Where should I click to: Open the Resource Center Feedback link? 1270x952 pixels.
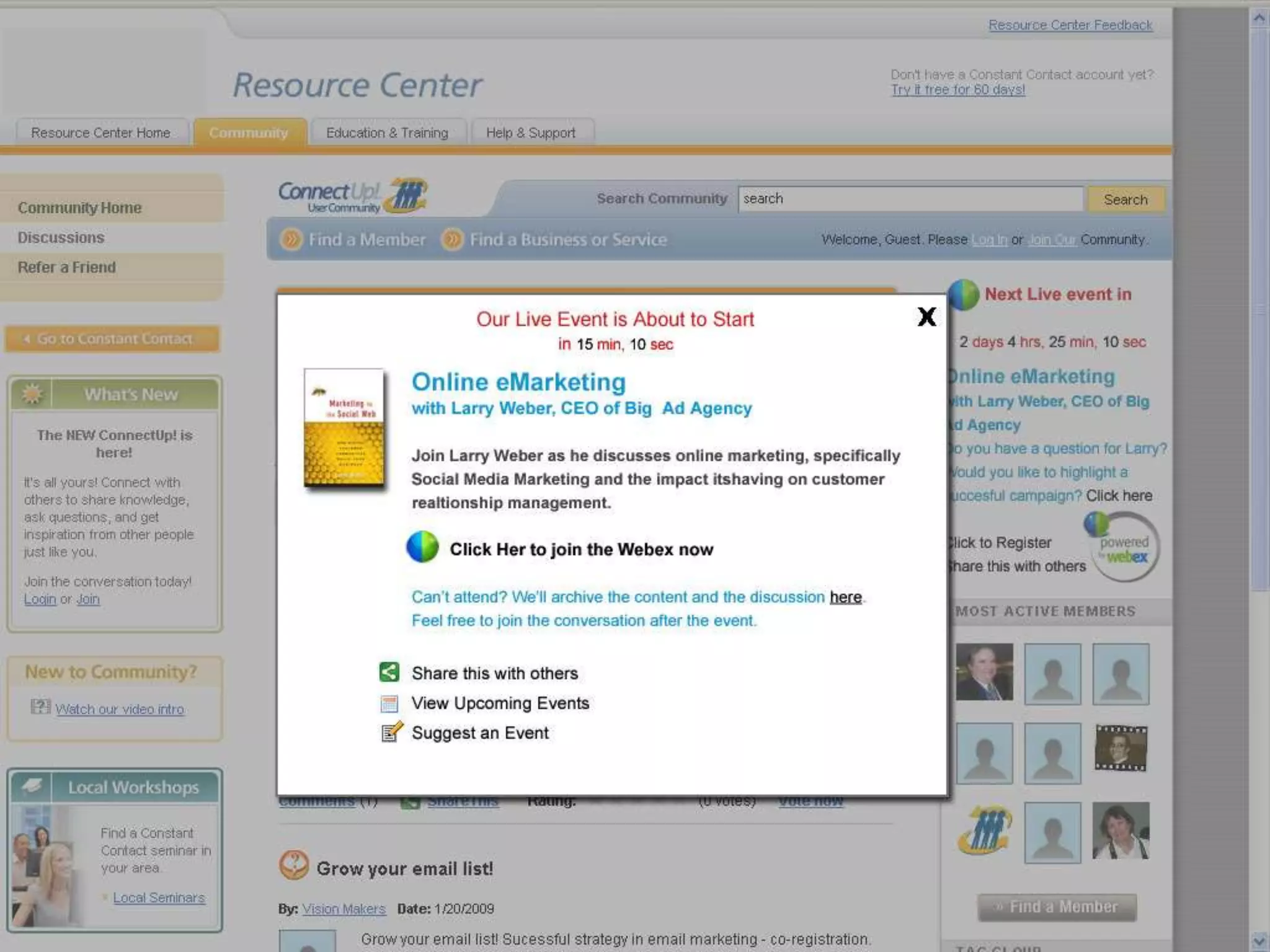[1070, 25]
